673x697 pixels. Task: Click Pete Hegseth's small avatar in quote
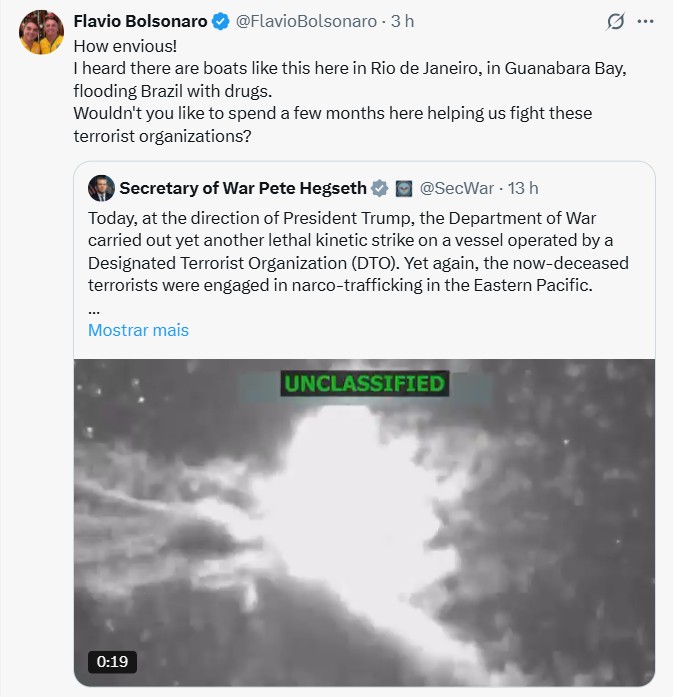point(101,188)
